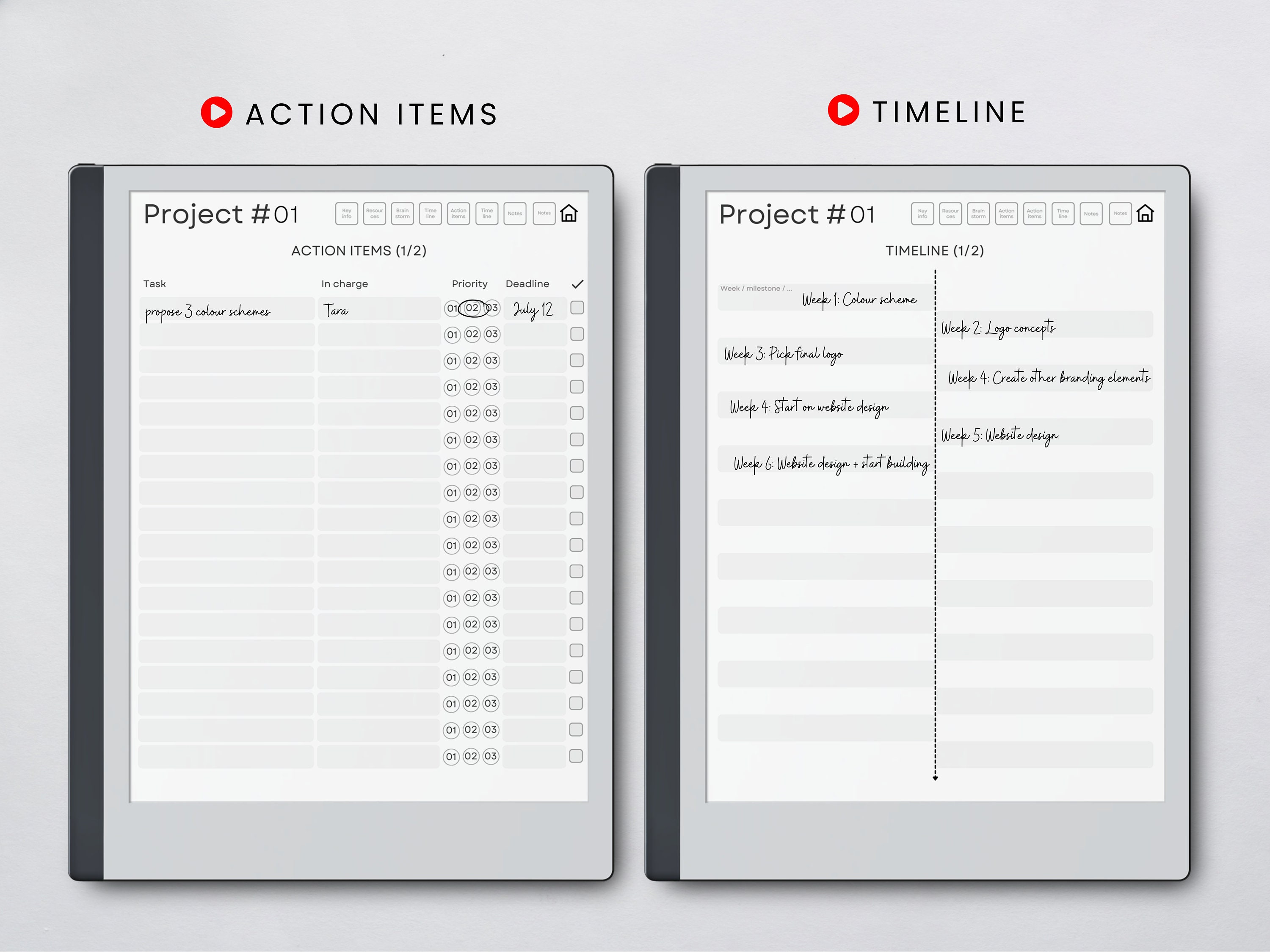Open the Time line section from the left tablet
Screen dimensions: 1270x952
pyautogui.click(x=431, y=214)
